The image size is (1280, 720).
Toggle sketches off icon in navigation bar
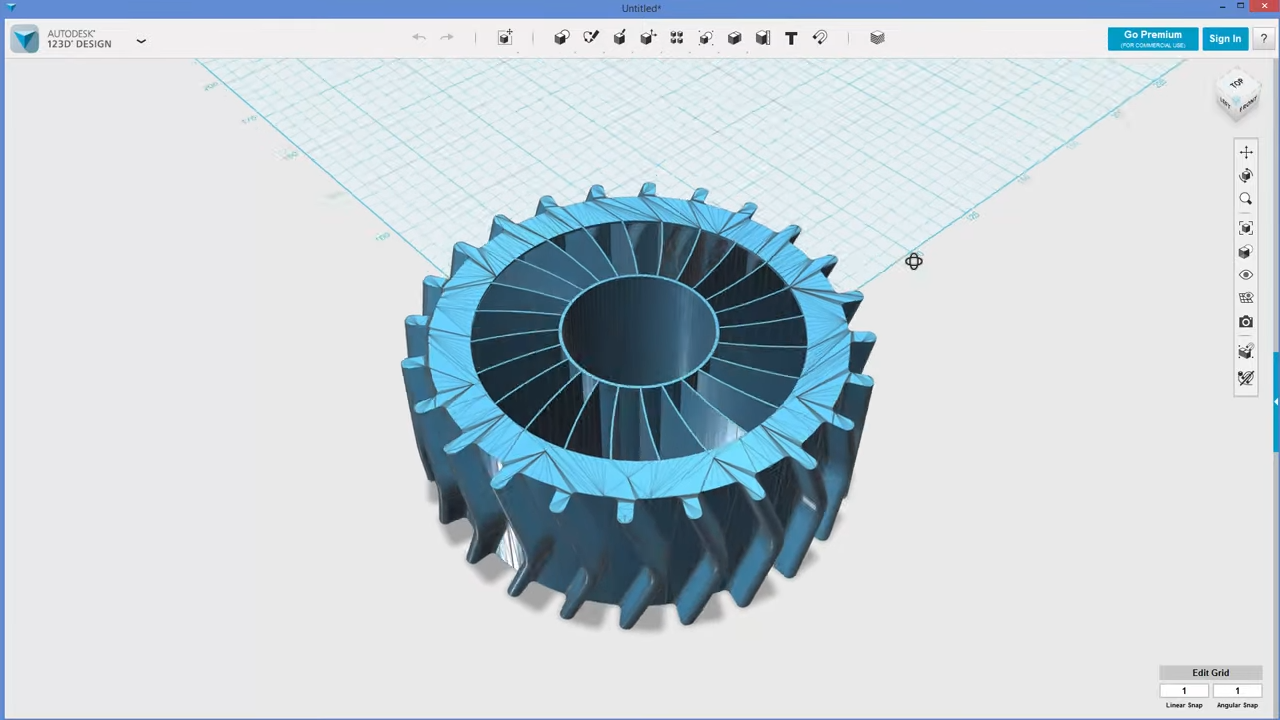[x=1246, y=379]
